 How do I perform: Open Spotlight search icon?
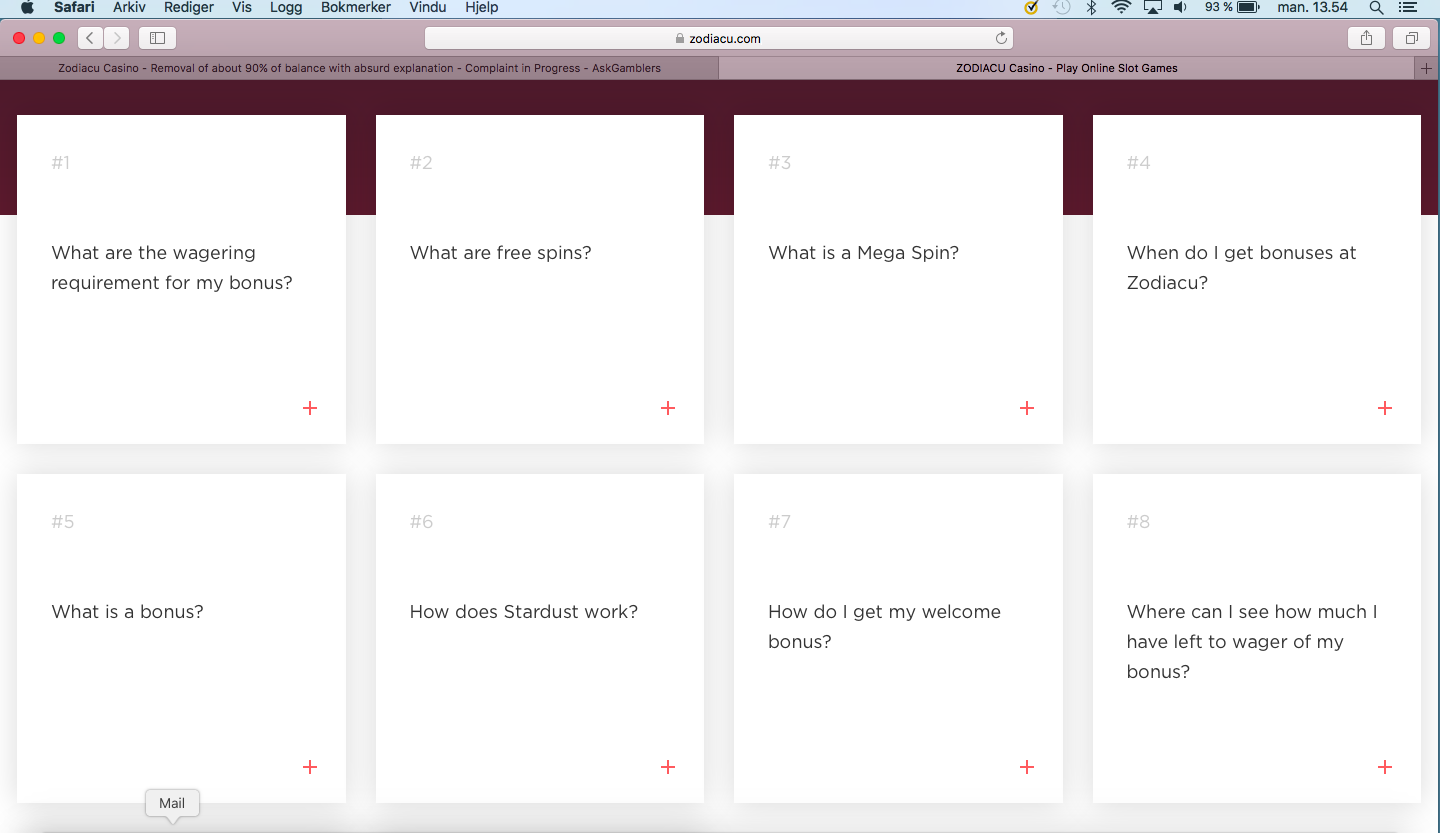(x=1377, y=8)
